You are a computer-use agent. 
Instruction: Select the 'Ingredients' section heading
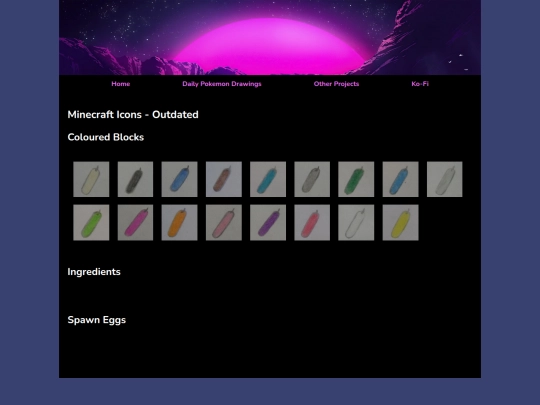tap(94, 272)
